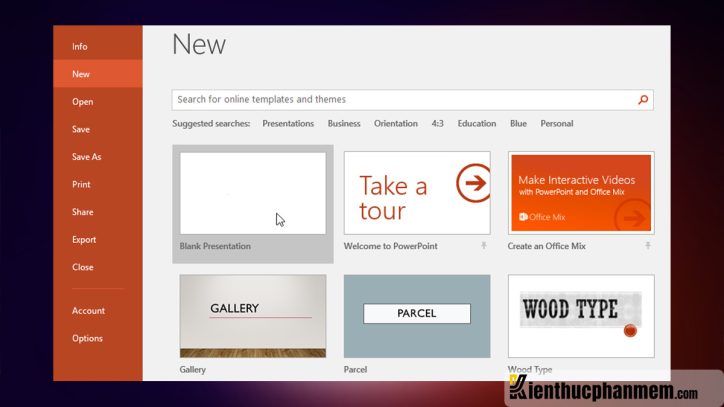Click the Parcel caption text
The height and width of the screenshot is (407, 724).
tap(355, 370)
